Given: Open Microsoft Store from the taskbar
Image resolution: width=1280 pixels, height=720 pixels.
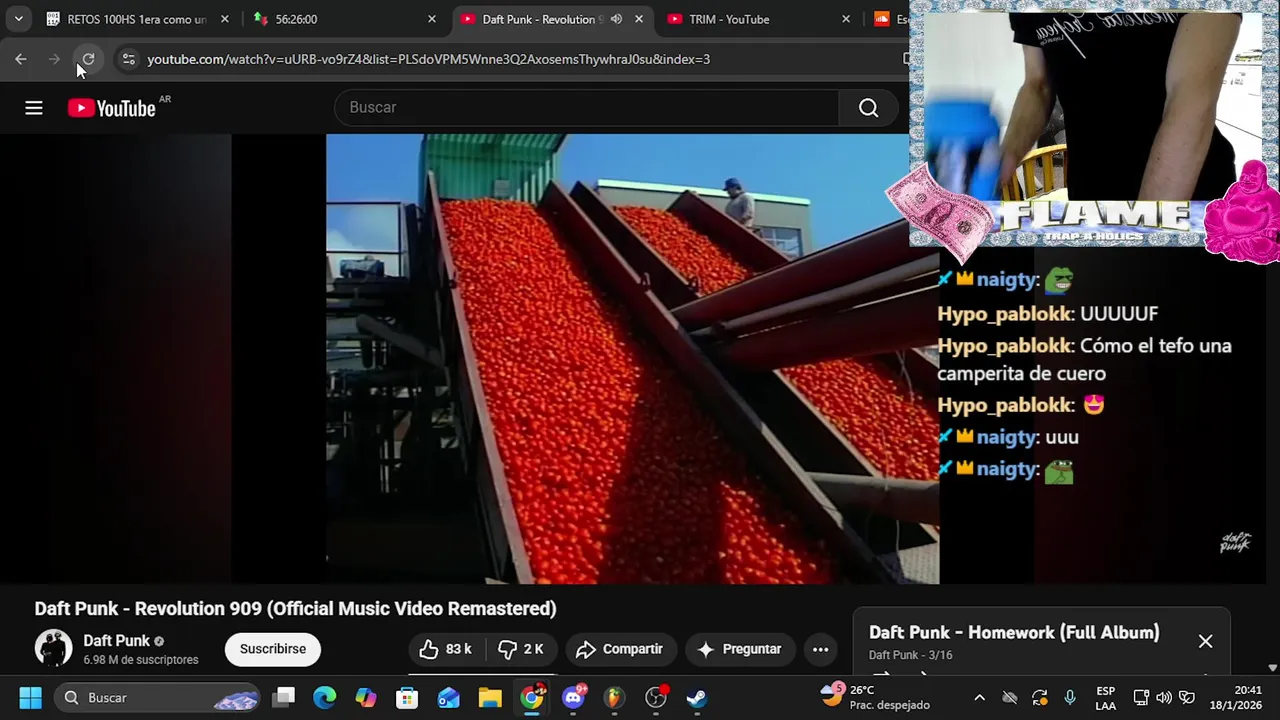Looking at the screenshot, I should (x=407, y=697).
